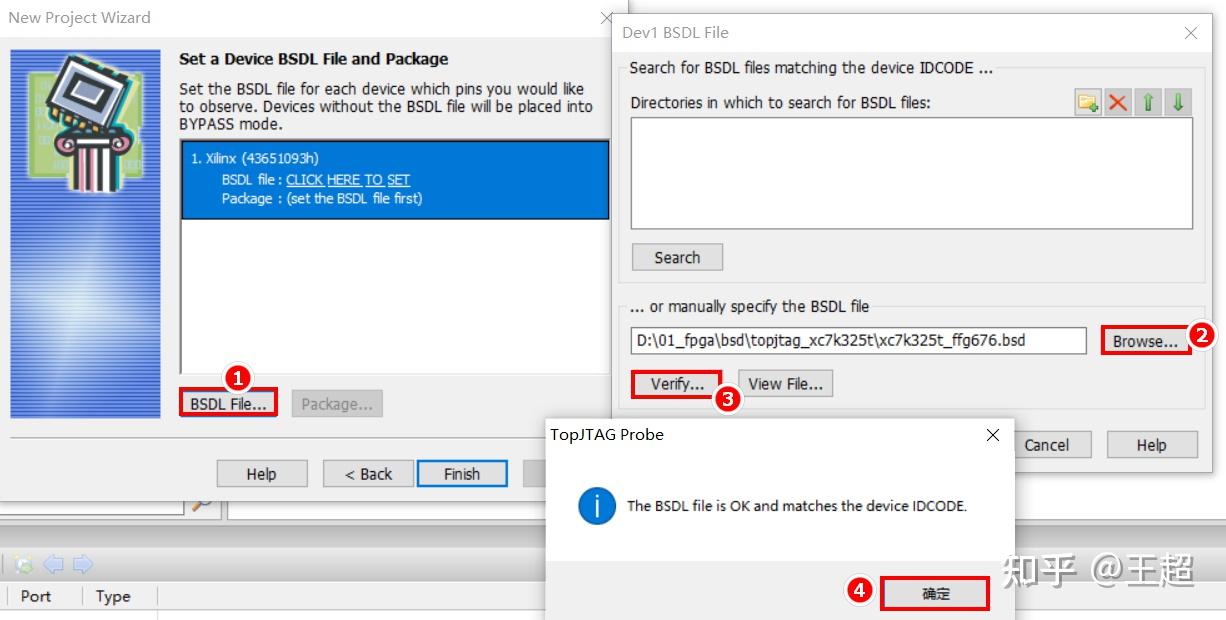The width and height of the screenshot is (1226, 620).
Task: Click the Port column header
Action: click(x=36, y=596)
